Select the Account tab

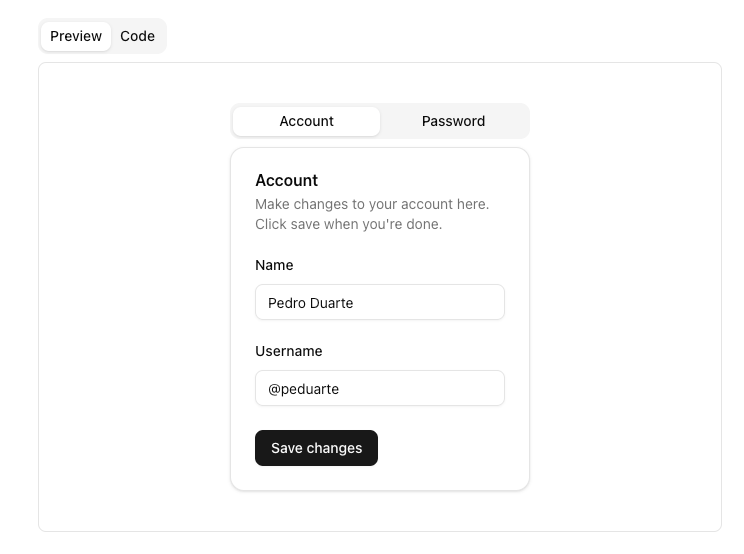pyautogui.click(x=306, y=121)
